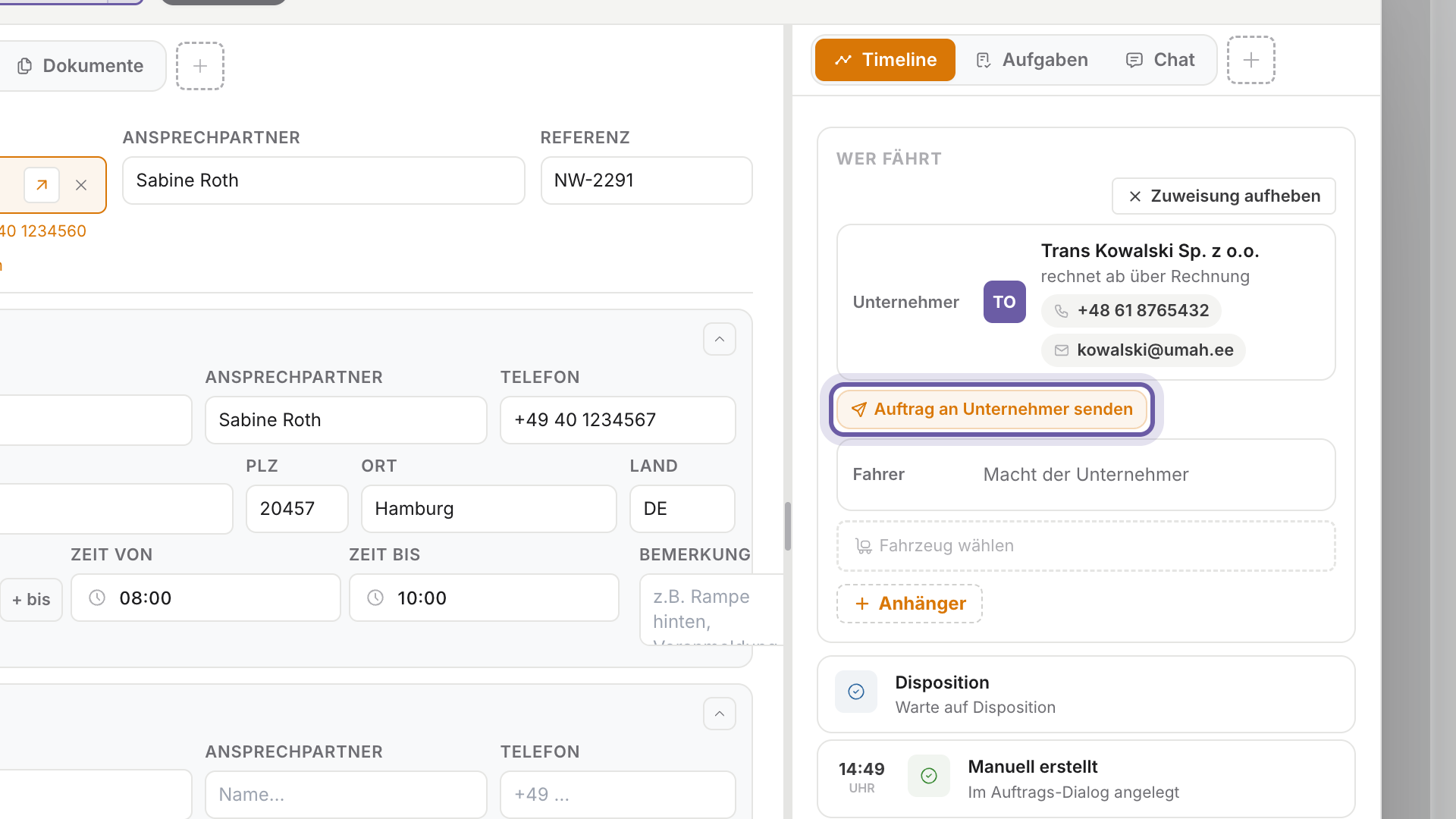The height and width of the screenshot is (819, 1456).
Task: Click the TO avatar badge
Action: [x=1004, y=302]
